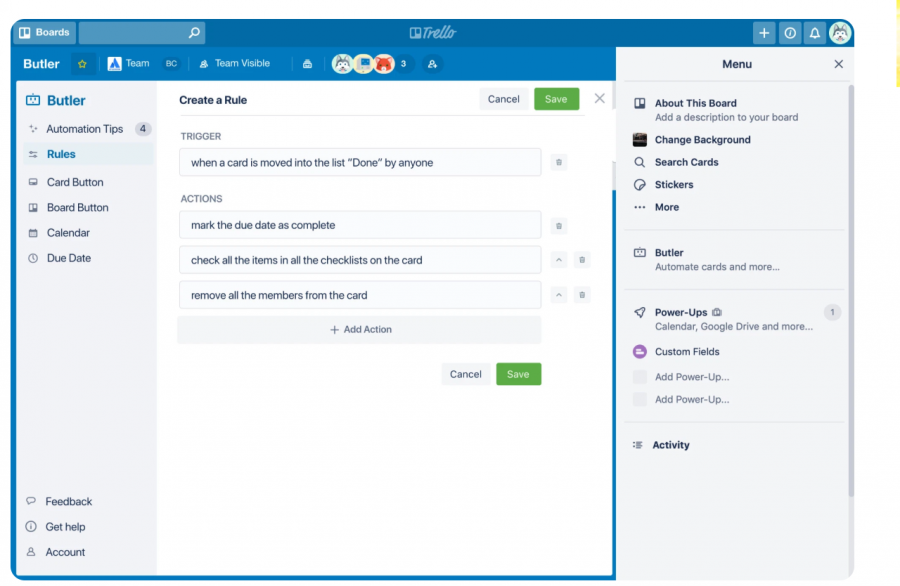Image resolution: width=900 pixels, height=586 pixels.
Task: Click top Save button in Create a Rule
Action: coord(556,99)
